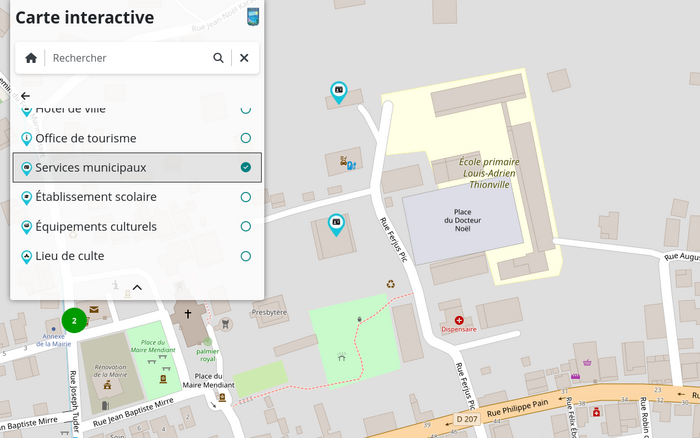Enable the Lieu de culte layer

click(245, 256)
